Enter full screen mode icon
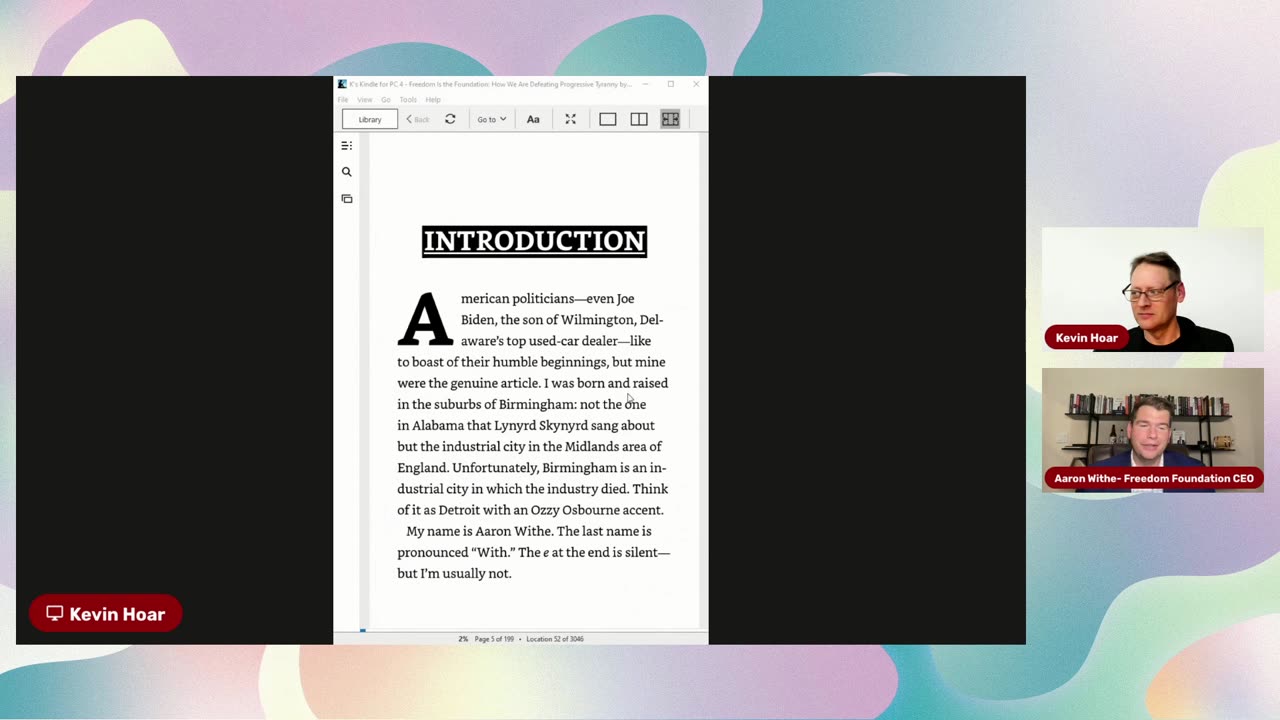This screenshot has width=1280, height=720. [570, 119]
